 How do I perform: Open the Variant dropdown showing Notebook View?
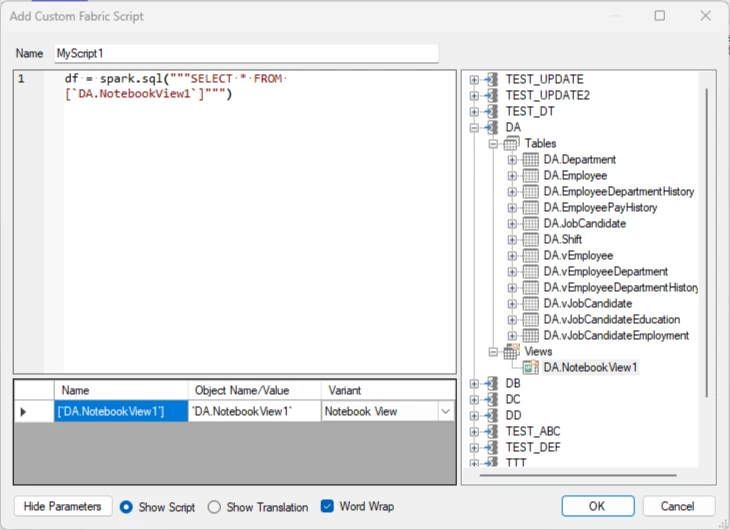point(446,412)
